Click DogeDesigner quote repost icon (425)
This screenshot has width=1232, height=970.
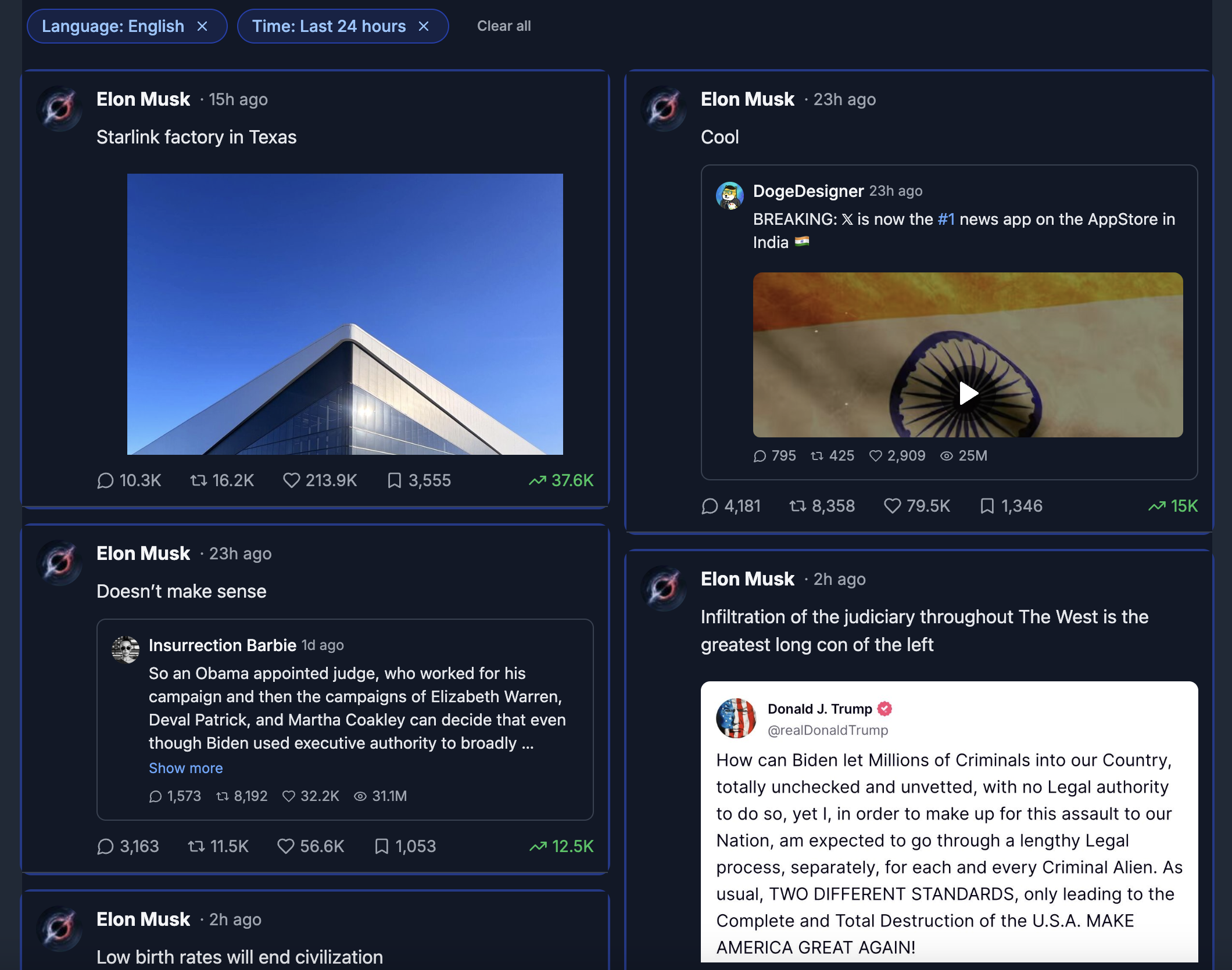point(817,456)
